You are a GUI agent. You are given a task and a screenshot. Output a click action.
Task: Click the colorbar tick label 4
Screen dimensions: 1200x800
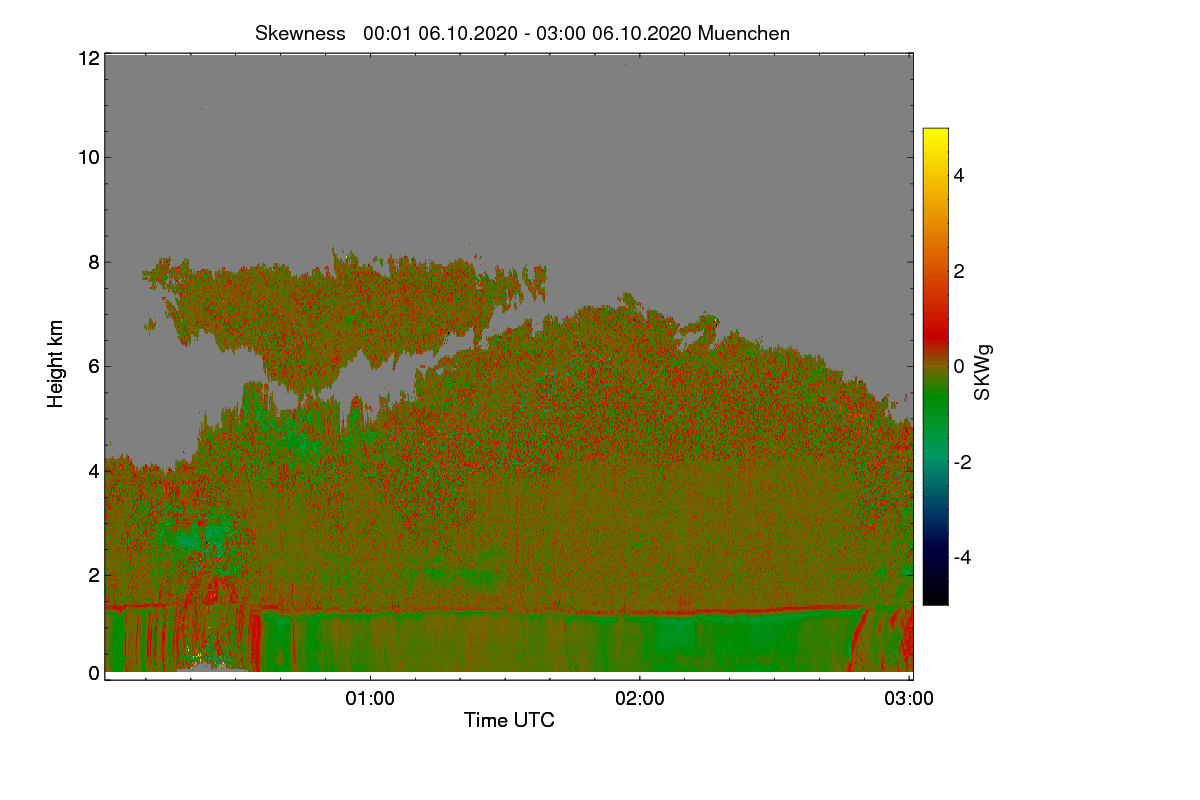(x=959, y=175)
